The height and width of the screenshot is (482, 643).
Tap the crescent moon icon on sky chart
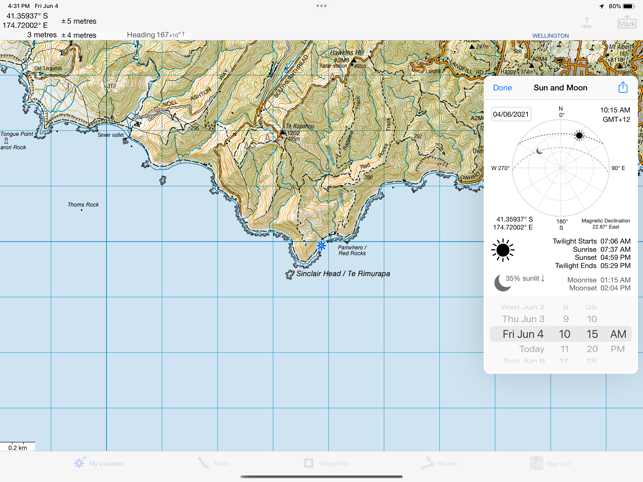540,151
